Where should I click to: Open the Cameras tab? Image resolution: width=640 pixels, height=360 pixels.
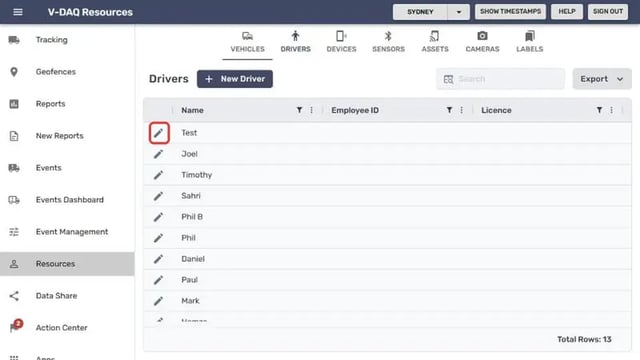482,42
